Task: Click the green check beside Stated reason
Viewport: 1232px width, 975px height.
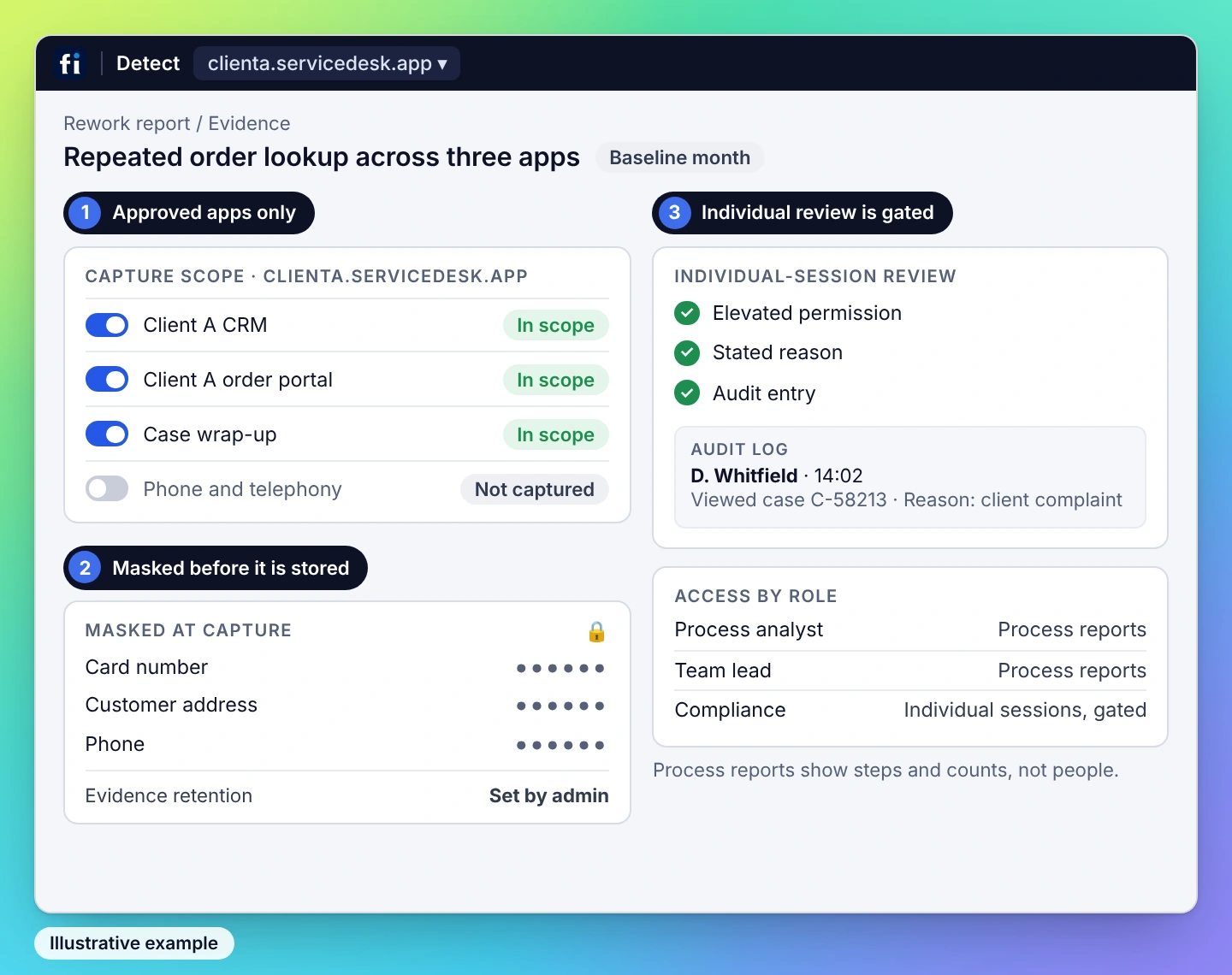Action: click(x=687, y=352)
